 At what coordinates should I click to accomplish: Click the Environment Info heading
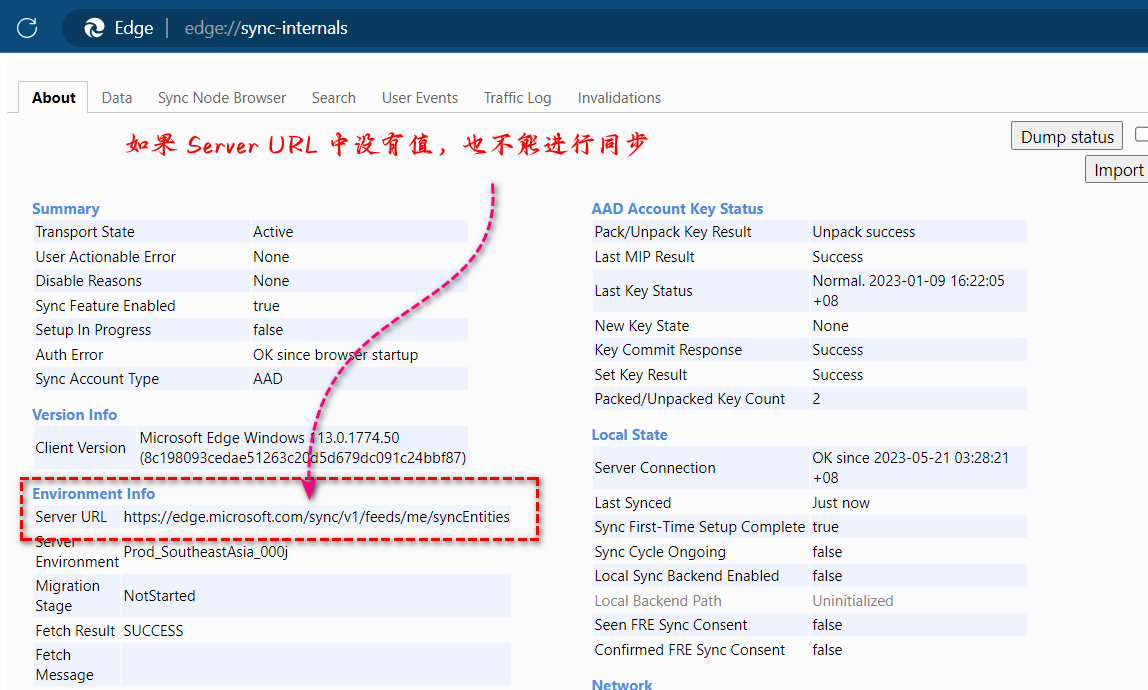click(93, 494)
